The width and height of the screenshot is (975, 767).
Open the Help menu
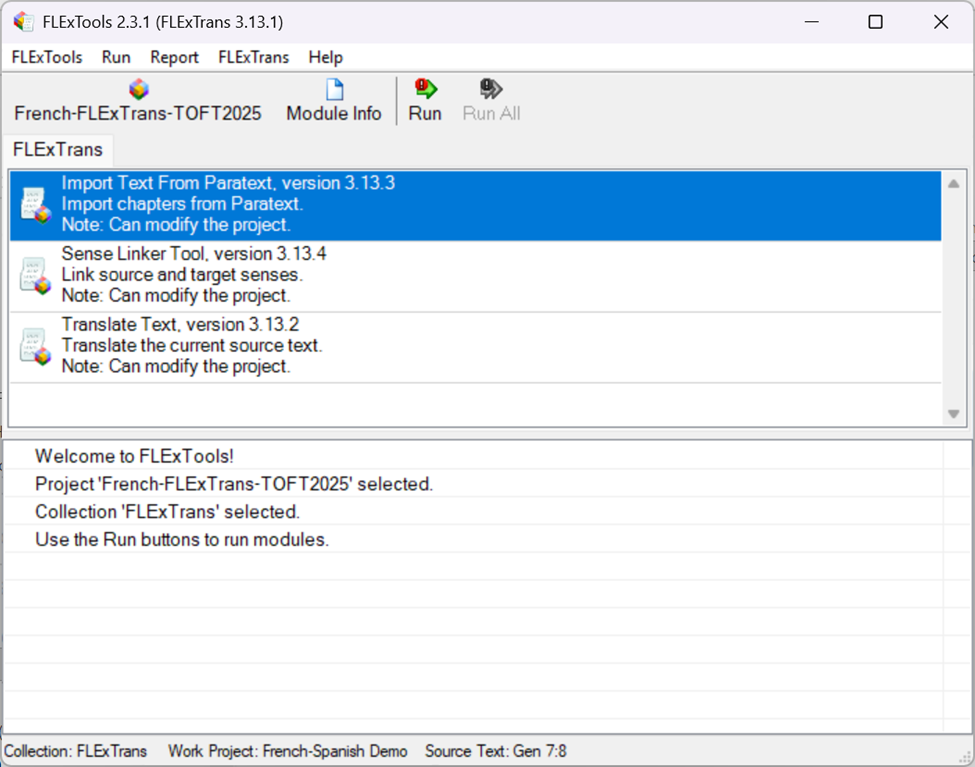(325, 57)
